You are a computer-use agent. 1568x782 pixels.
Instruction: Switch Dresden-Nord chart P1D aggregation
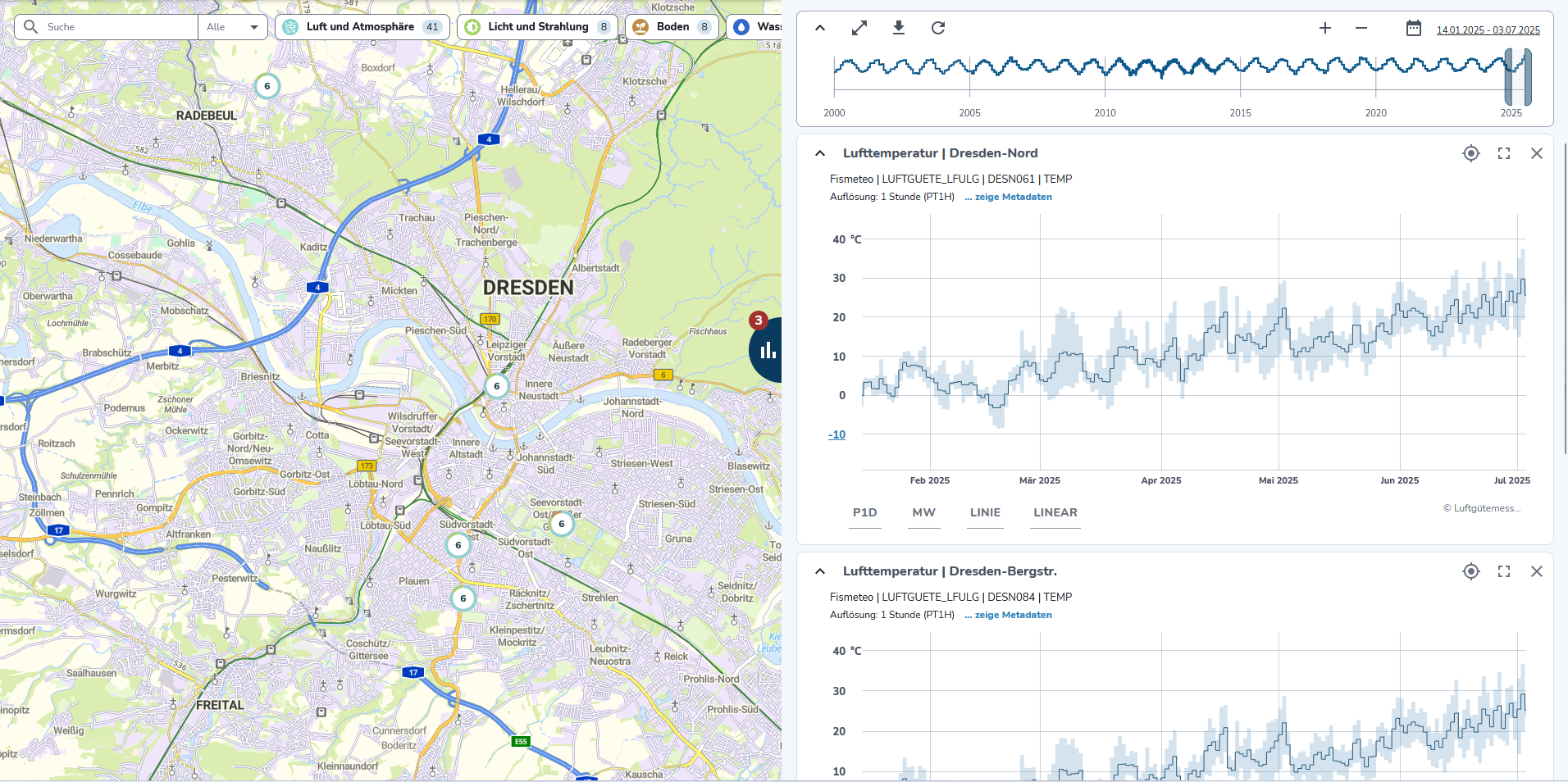(x=865, y=513)
